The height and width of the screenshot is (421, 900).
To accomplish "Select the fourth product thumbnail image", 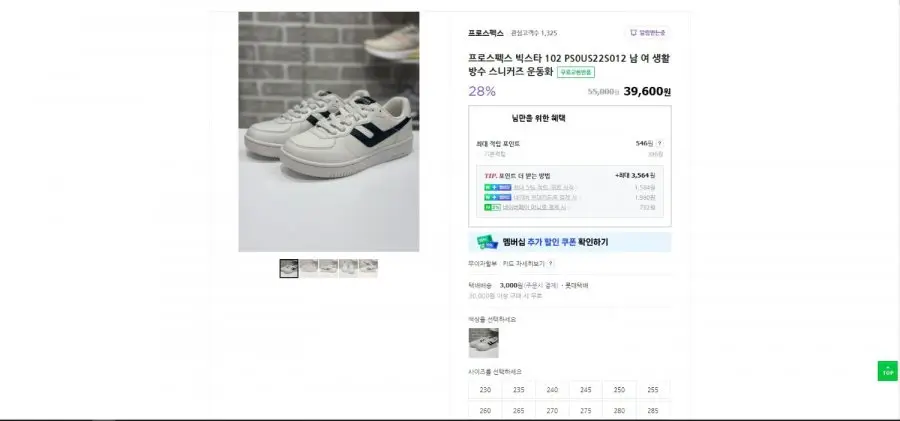I will [x=348, y=268].
